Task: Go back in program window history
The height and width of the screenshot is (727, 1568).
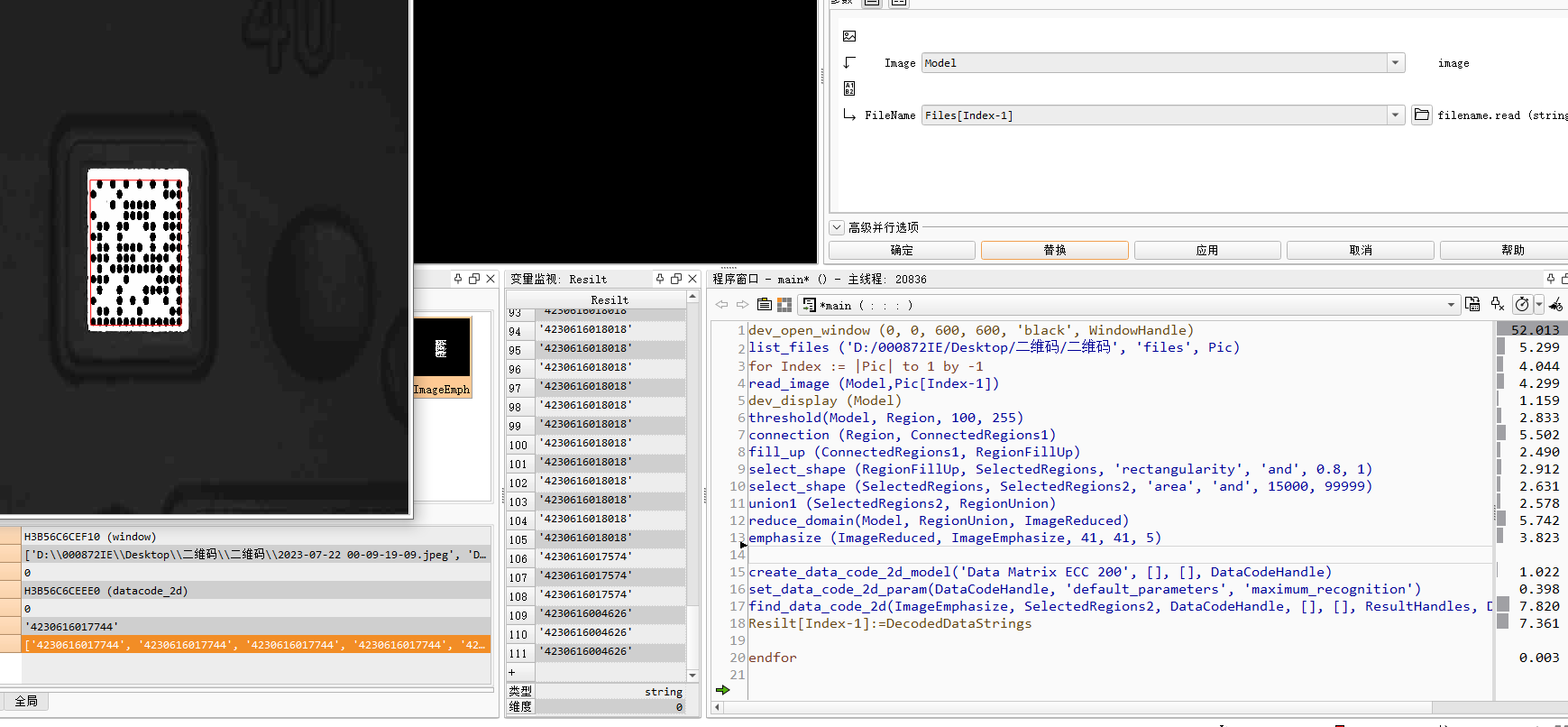Action: point(721,305)
